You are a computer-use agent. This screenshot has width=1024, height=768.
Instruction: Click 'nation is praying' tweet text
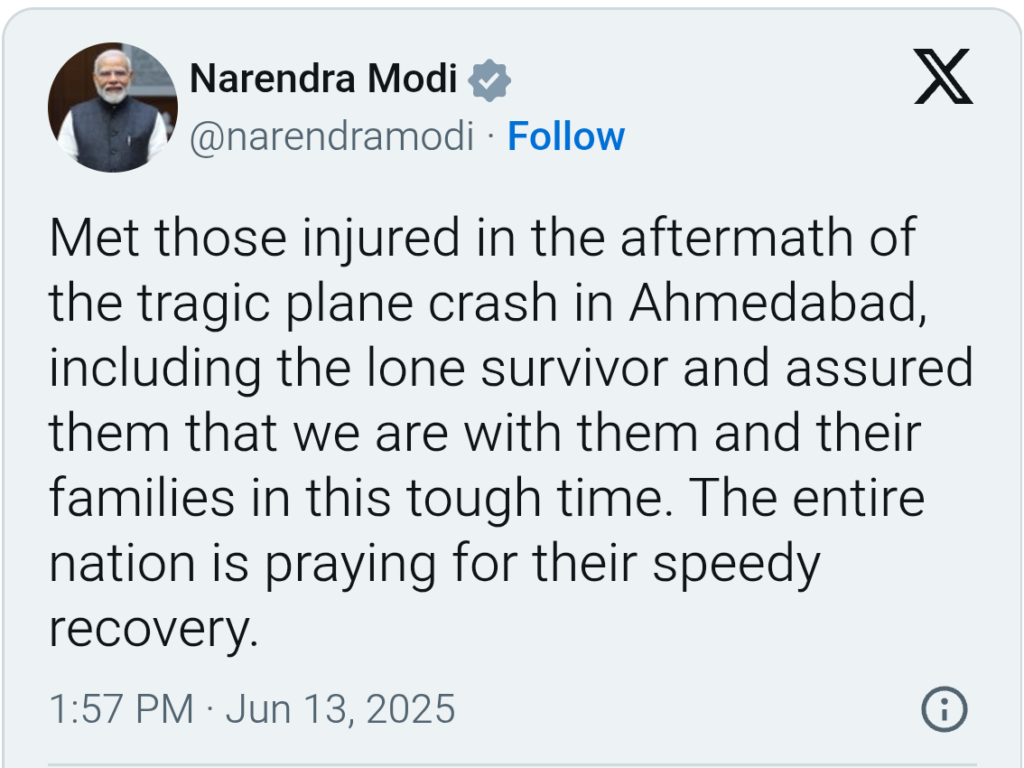[x=243, y=564]
